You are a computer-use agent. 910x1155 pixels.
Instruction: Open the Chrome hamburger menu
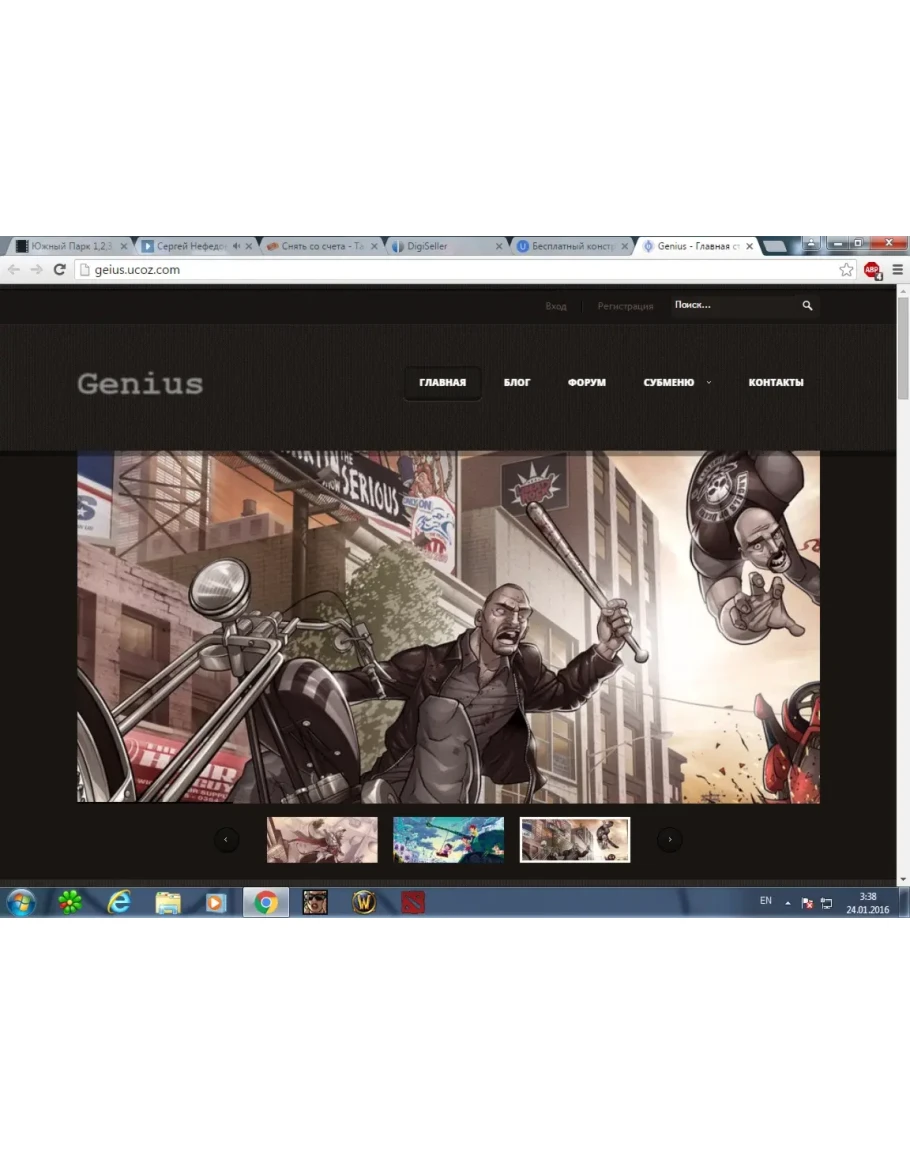(897, 270)
